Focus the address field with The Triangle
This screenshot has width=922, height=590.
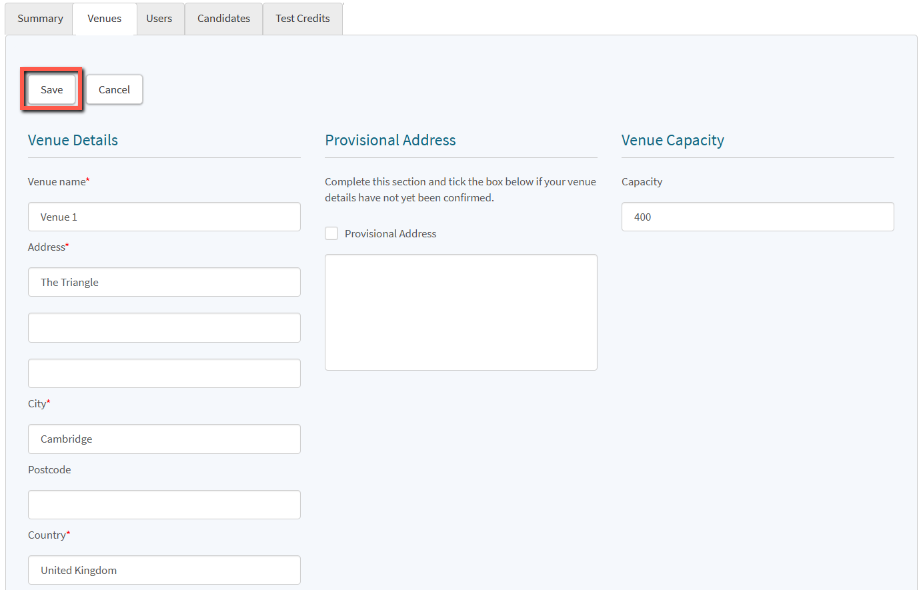[164, 282]
